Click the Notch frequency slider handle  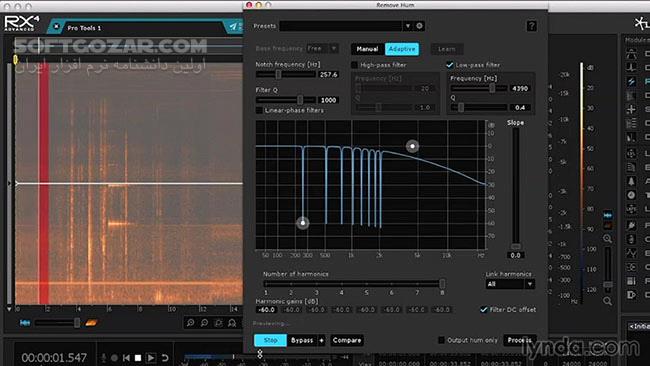(x=278, y=75)
